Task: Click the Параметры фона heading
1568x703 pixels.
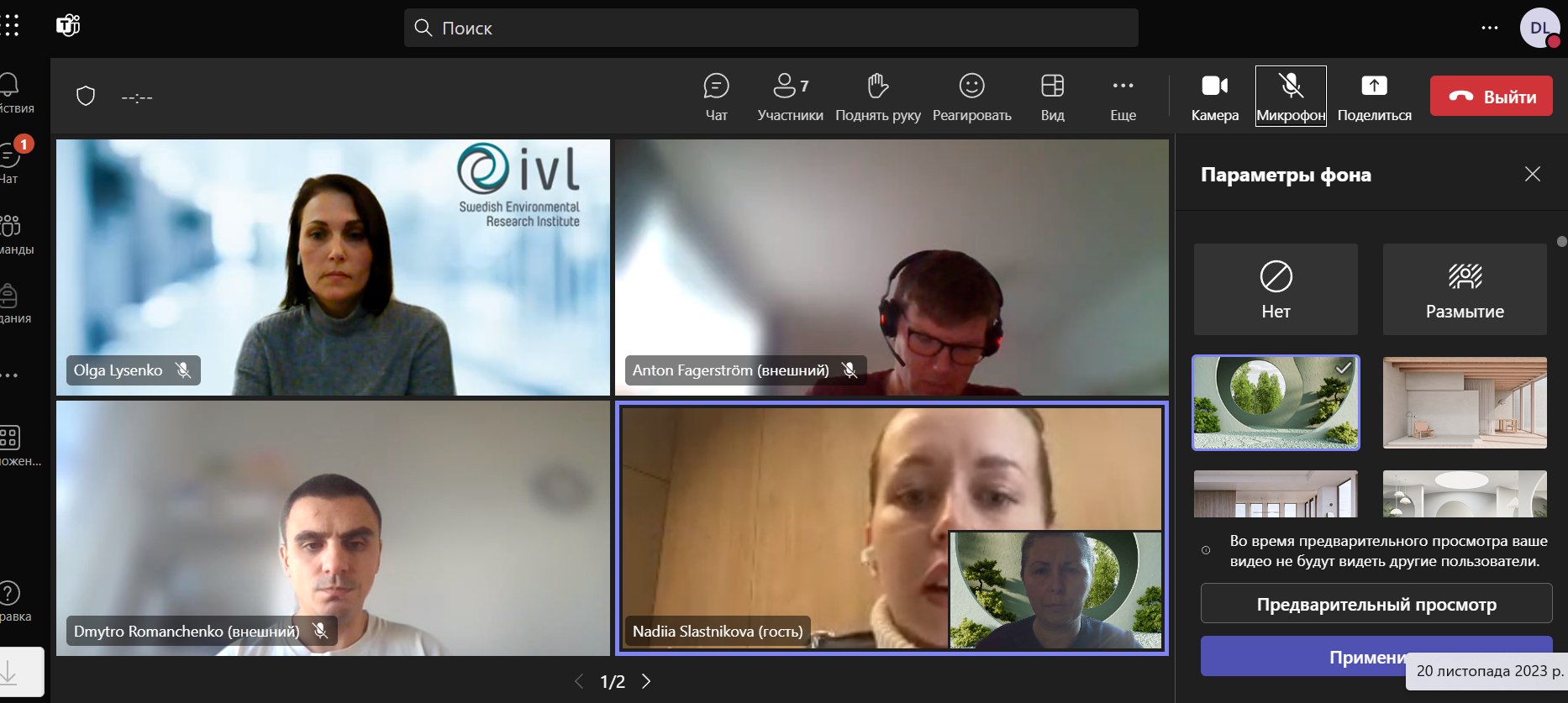Action: pos(1286,175)
